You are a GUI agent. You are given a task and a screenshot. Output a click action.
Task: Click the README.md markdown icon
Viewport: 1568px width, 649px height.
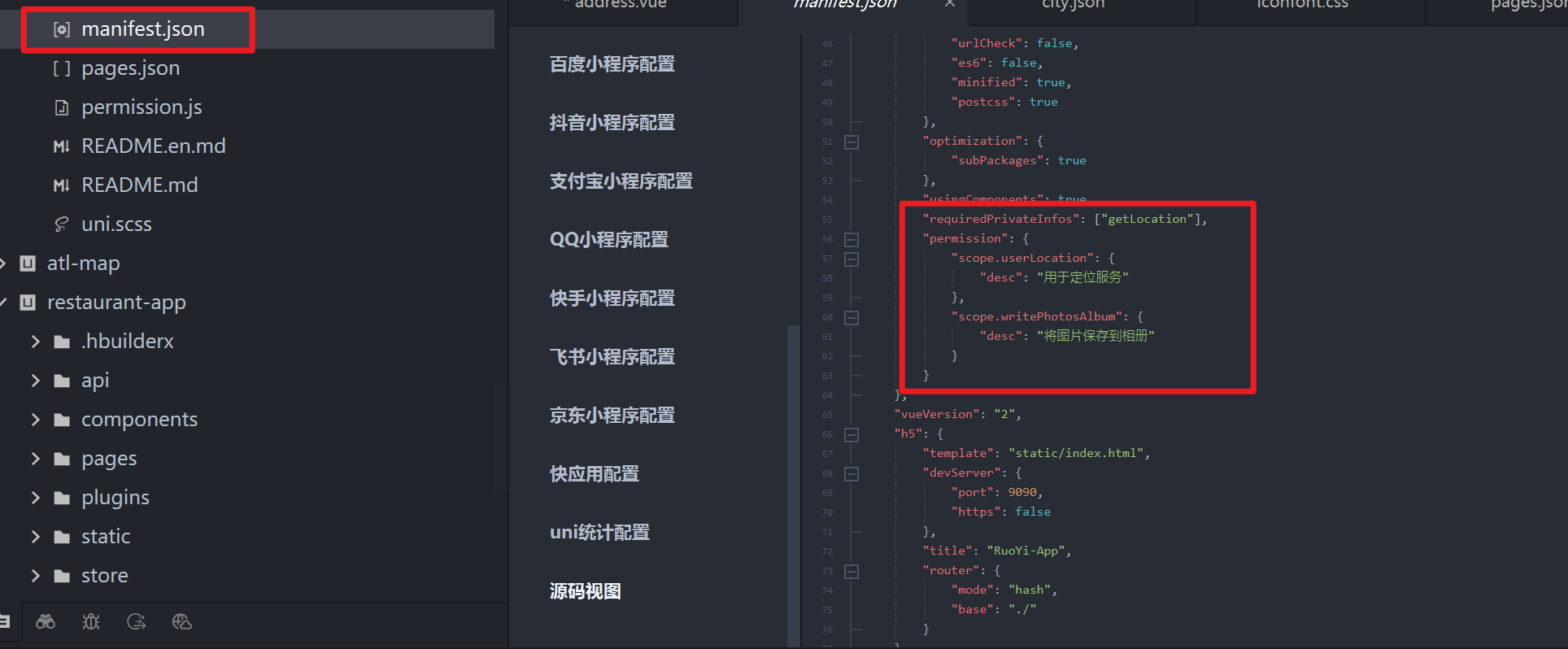pyautogui.click(x=62, y=185)
